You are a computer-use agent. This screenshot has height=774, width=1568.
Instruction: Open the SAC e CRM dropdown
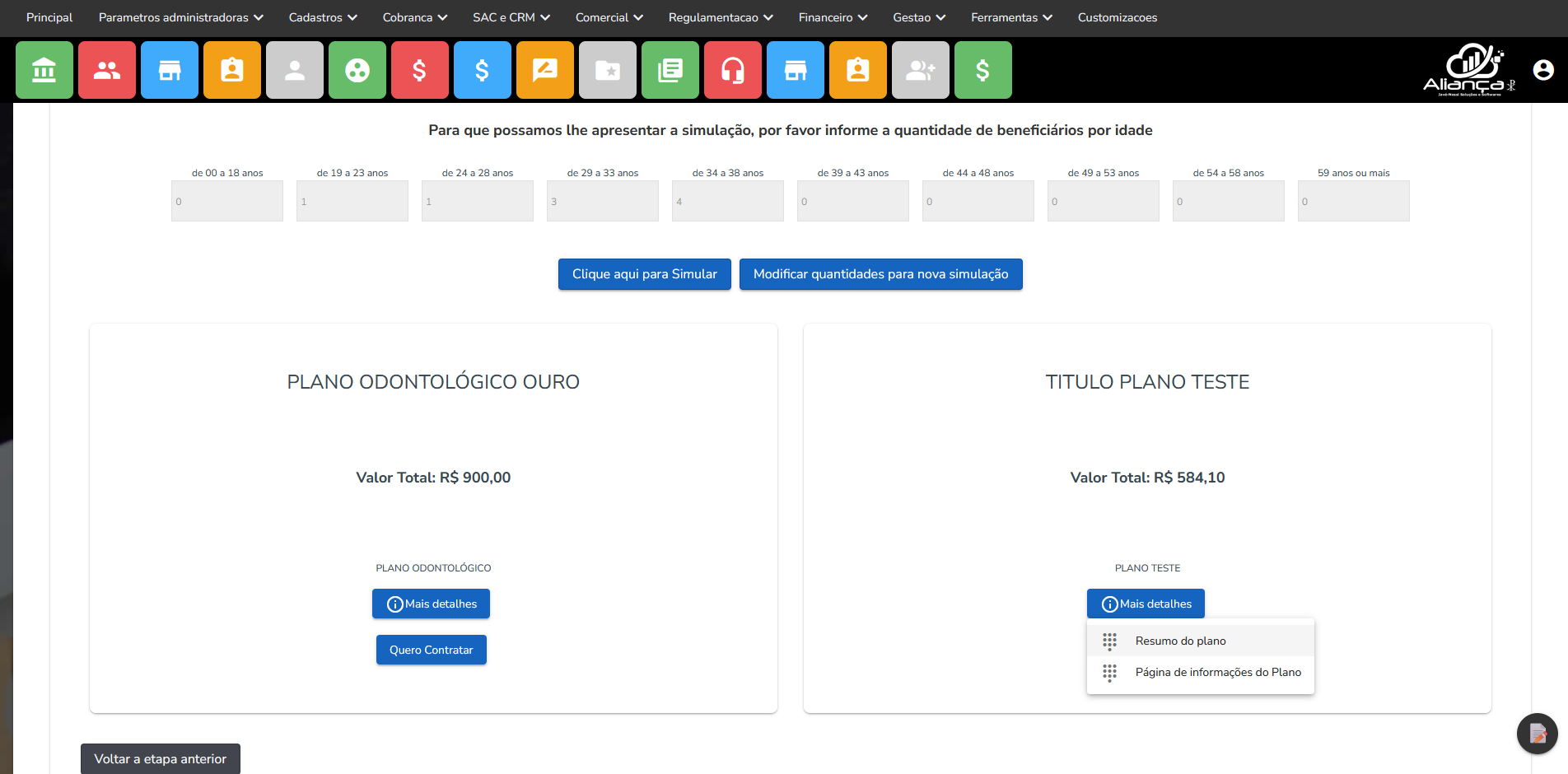pos(511,17)
